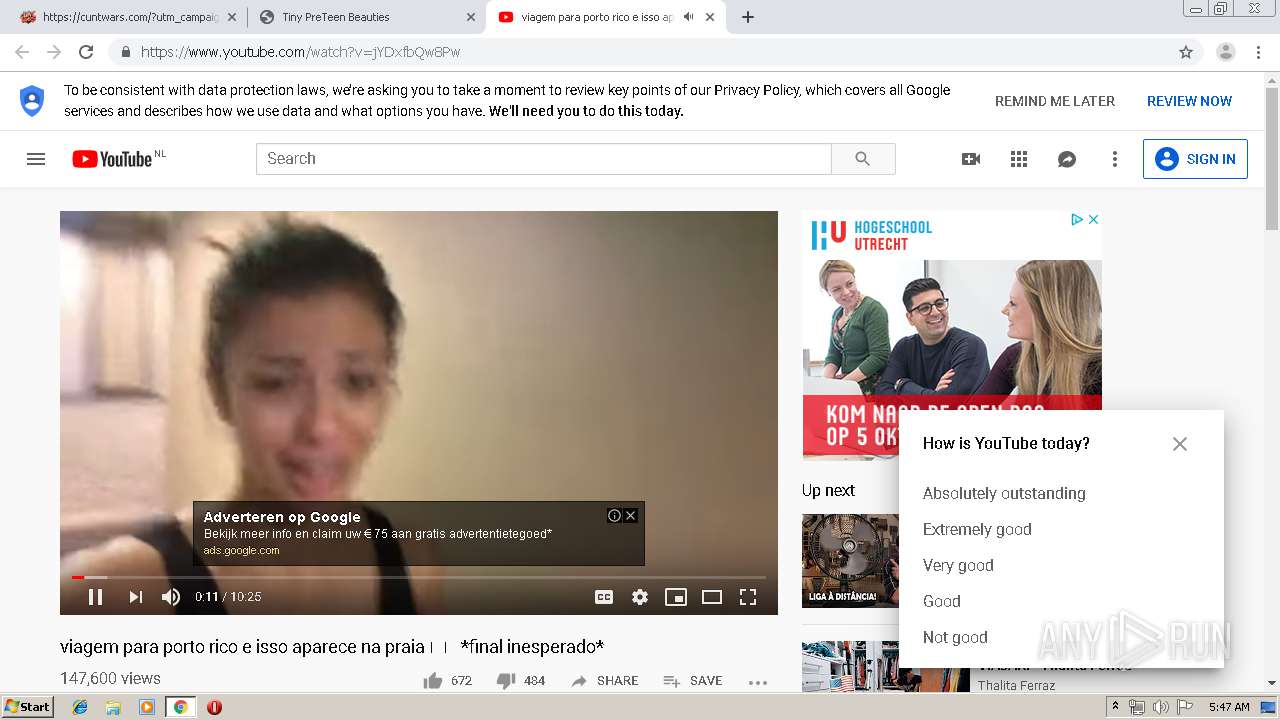Open Windows Media Player taskbar icon
1280x720 pixels.
147,707
